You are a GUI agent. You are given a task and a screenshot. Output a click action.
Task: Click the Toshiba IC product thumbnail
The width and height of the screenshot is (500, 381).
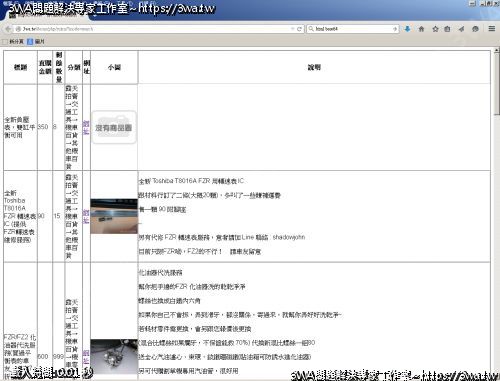[x=114, y=216]
